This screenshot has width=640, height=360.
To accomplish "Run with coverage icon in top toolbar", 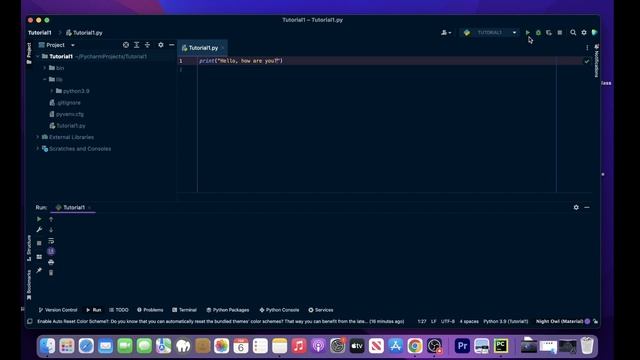I will click(549, 33).
